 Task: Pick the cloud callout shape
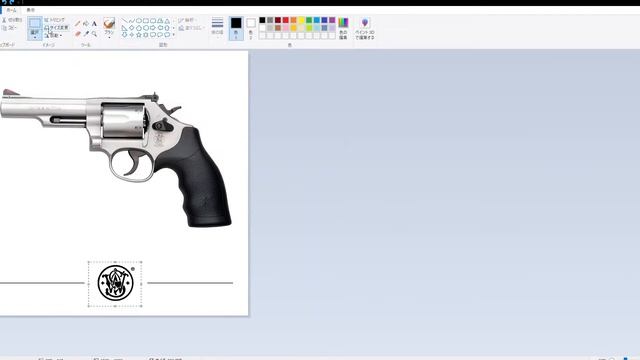tap(167, 35)
